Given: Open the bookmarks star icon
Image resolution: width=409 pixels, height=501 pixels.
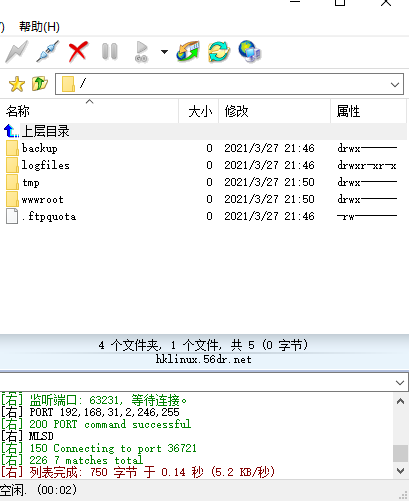Looking at the screenshot, I should (x=17, y=84).
